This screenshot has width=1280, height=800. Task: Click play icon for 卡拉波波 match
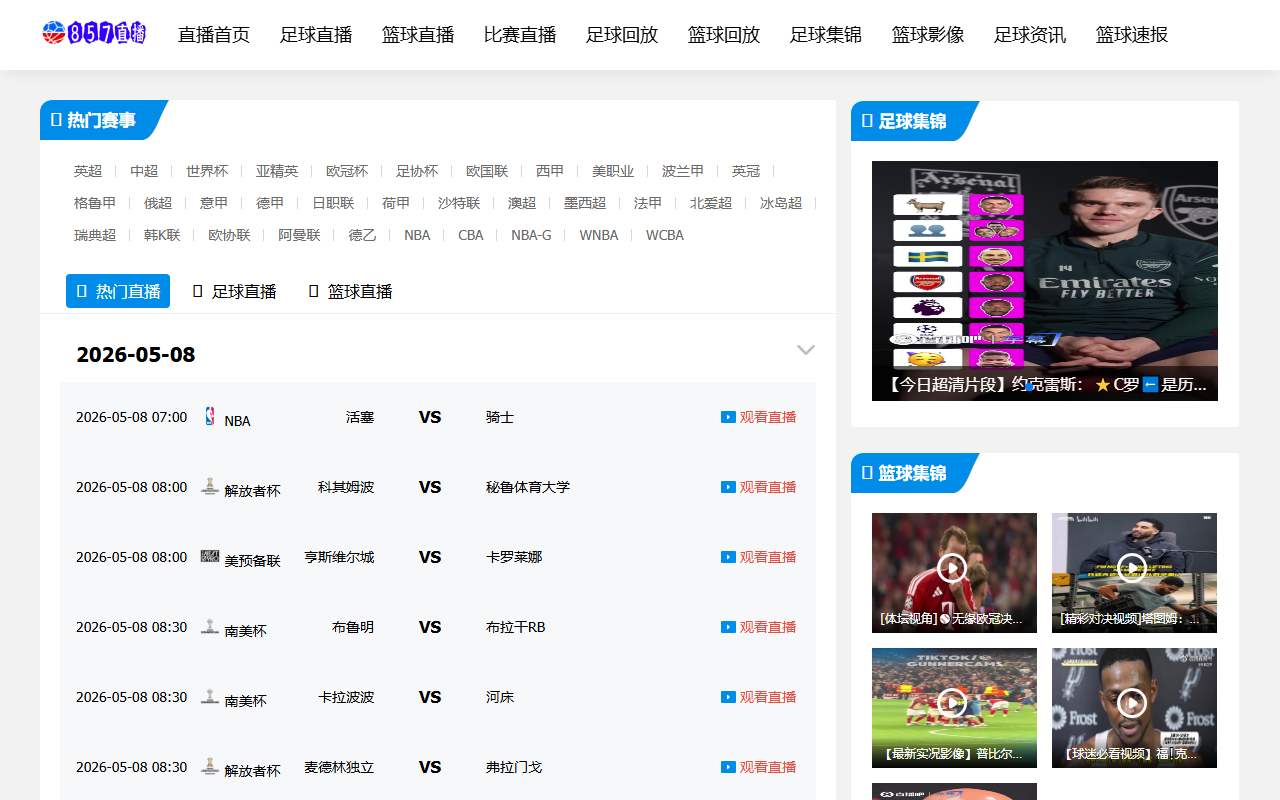(x=728, y=697)
